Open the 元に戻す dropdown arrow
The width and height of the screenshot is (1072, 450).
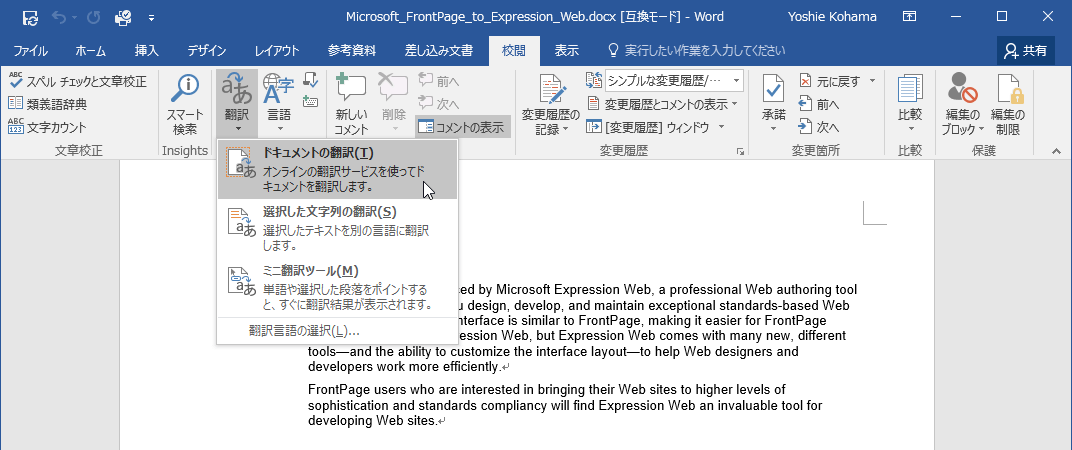pos(872,81)
